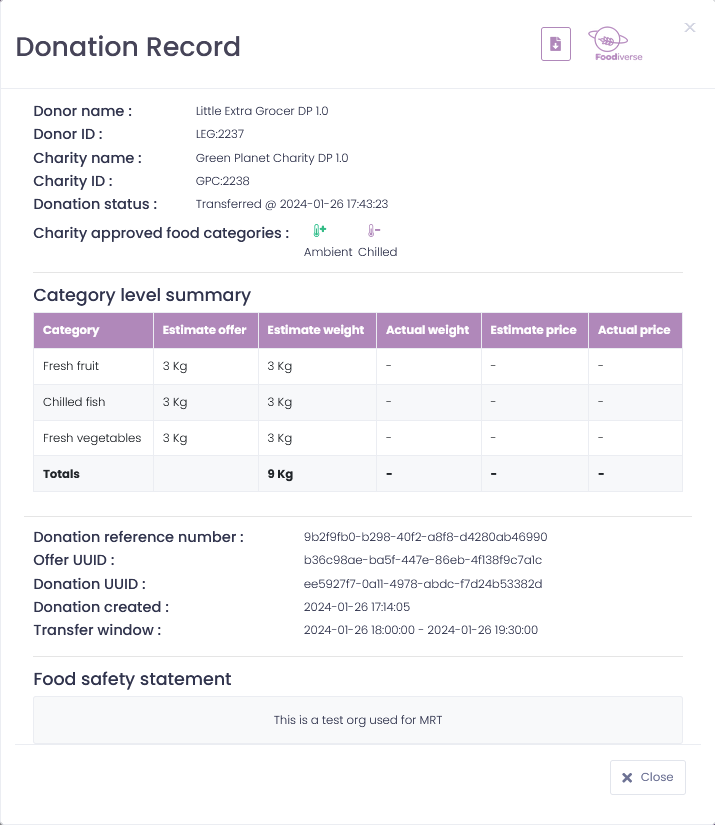Viewport: 715px width, 825px height.
Task: Select the Chilled fish row
Action: (x=74, y=402)
